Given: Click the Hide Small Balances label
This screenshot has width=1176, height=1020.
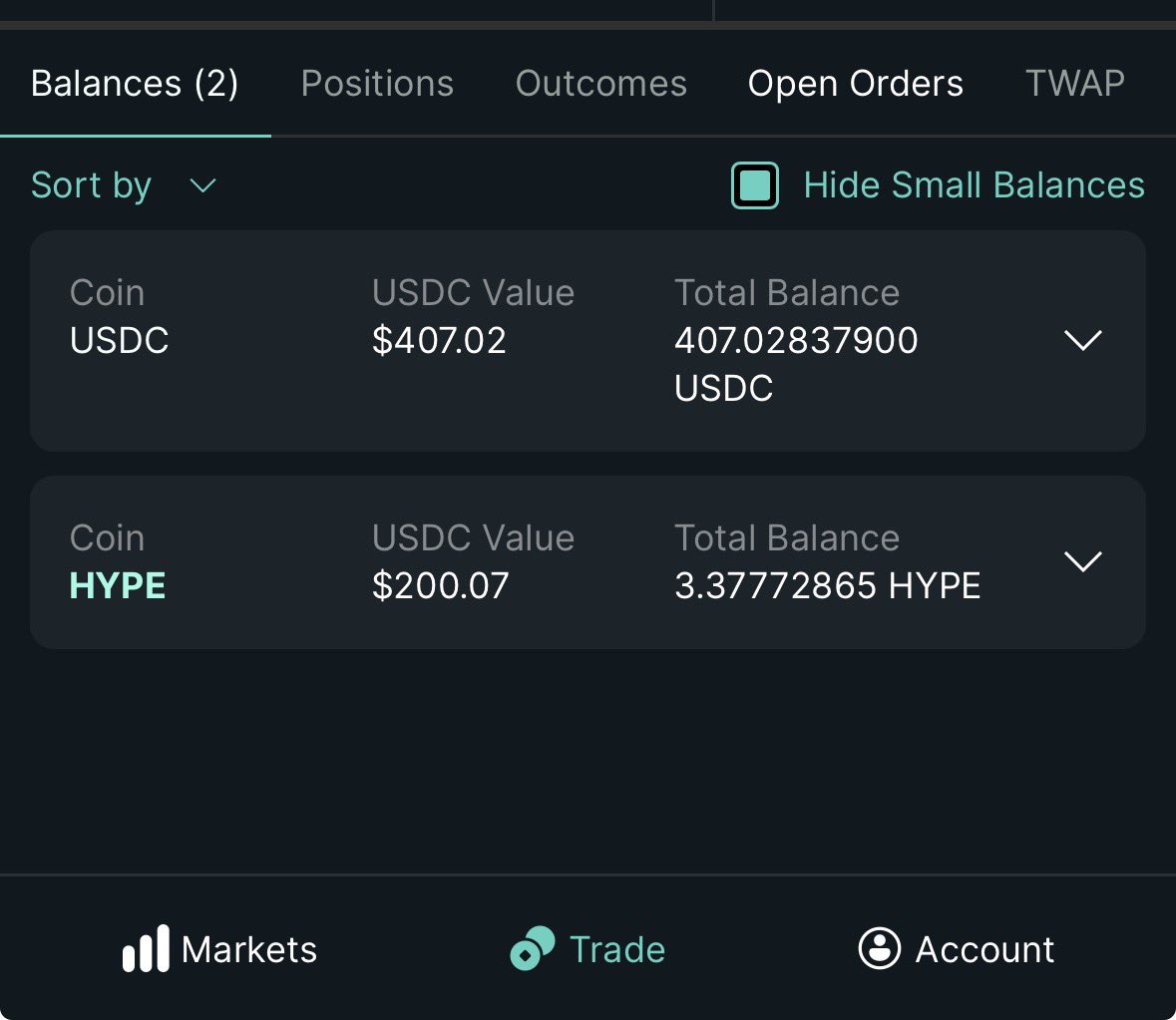Looking at the screenshot, I should [x=974, y=185].
